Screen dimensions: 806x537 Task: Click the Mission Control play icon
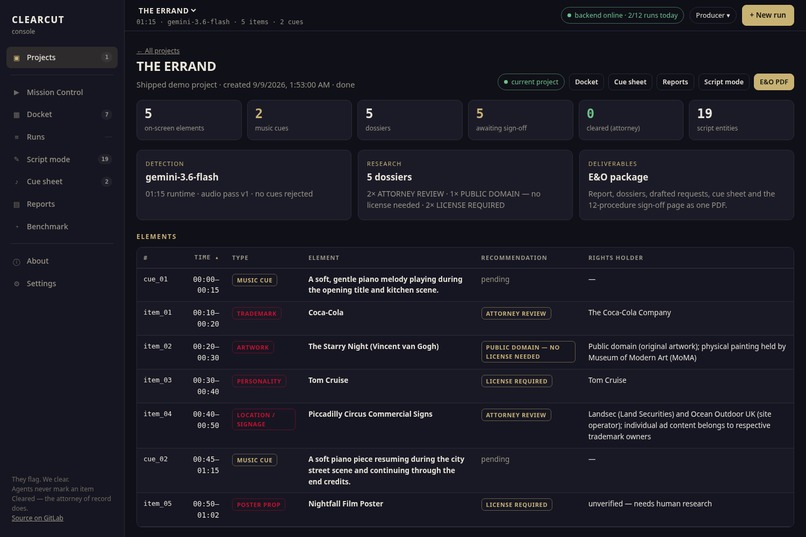(16, 92)
